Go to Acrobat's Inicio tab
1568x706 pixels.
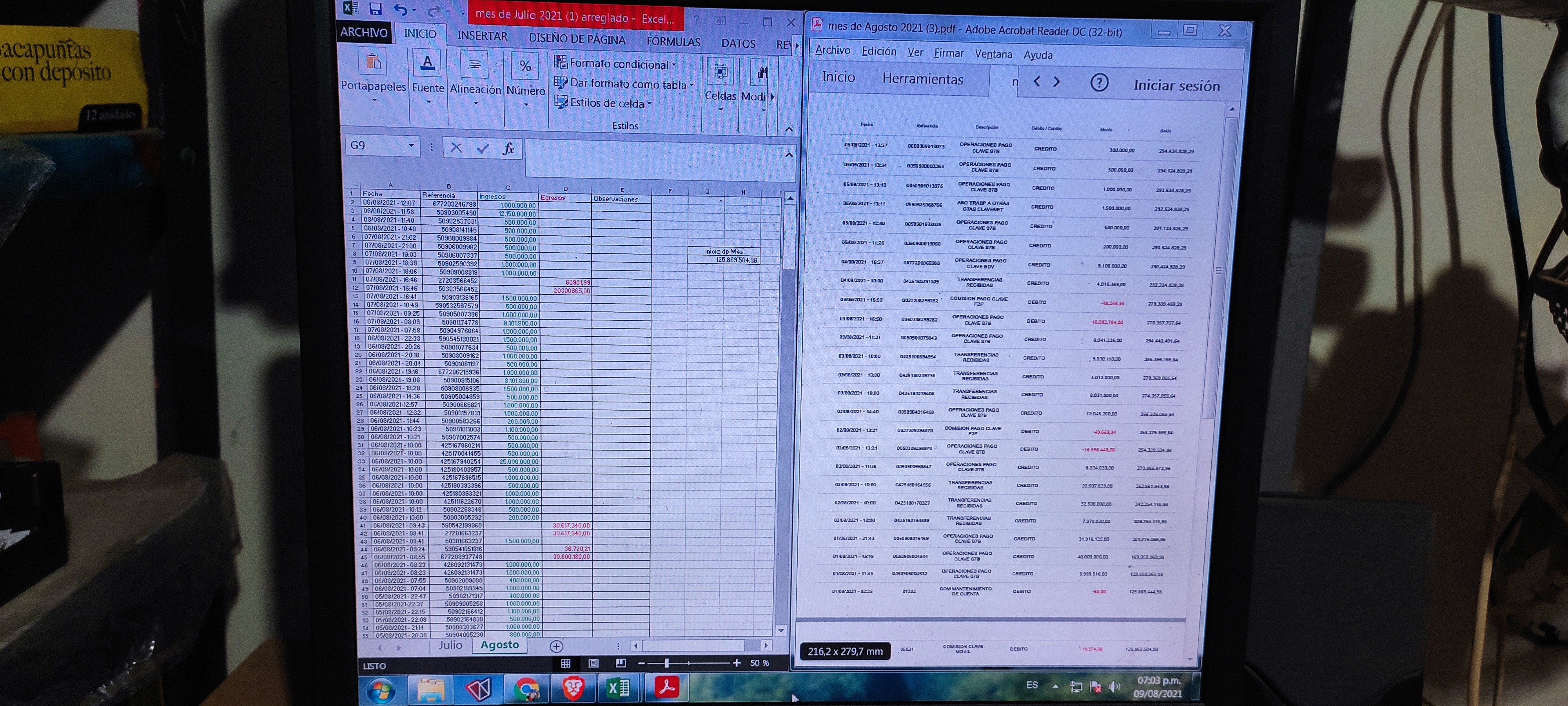click(838, 77)
